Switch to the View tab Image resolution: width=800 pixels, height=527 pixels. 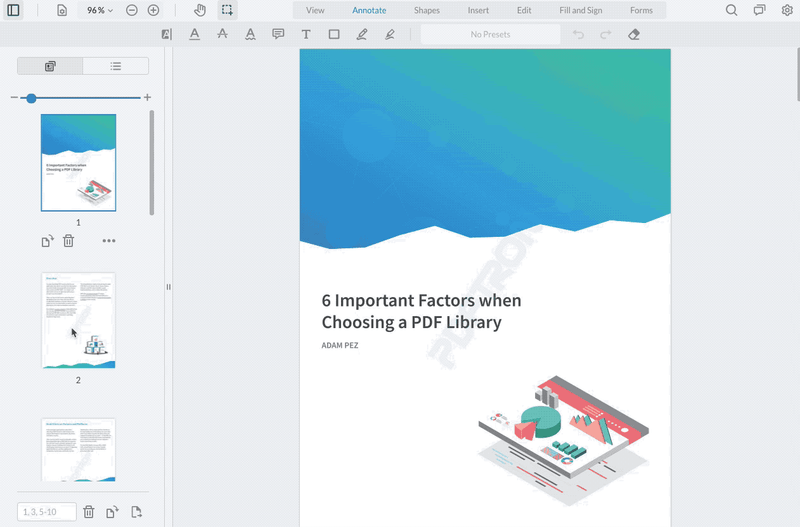(x=315, y=10)
